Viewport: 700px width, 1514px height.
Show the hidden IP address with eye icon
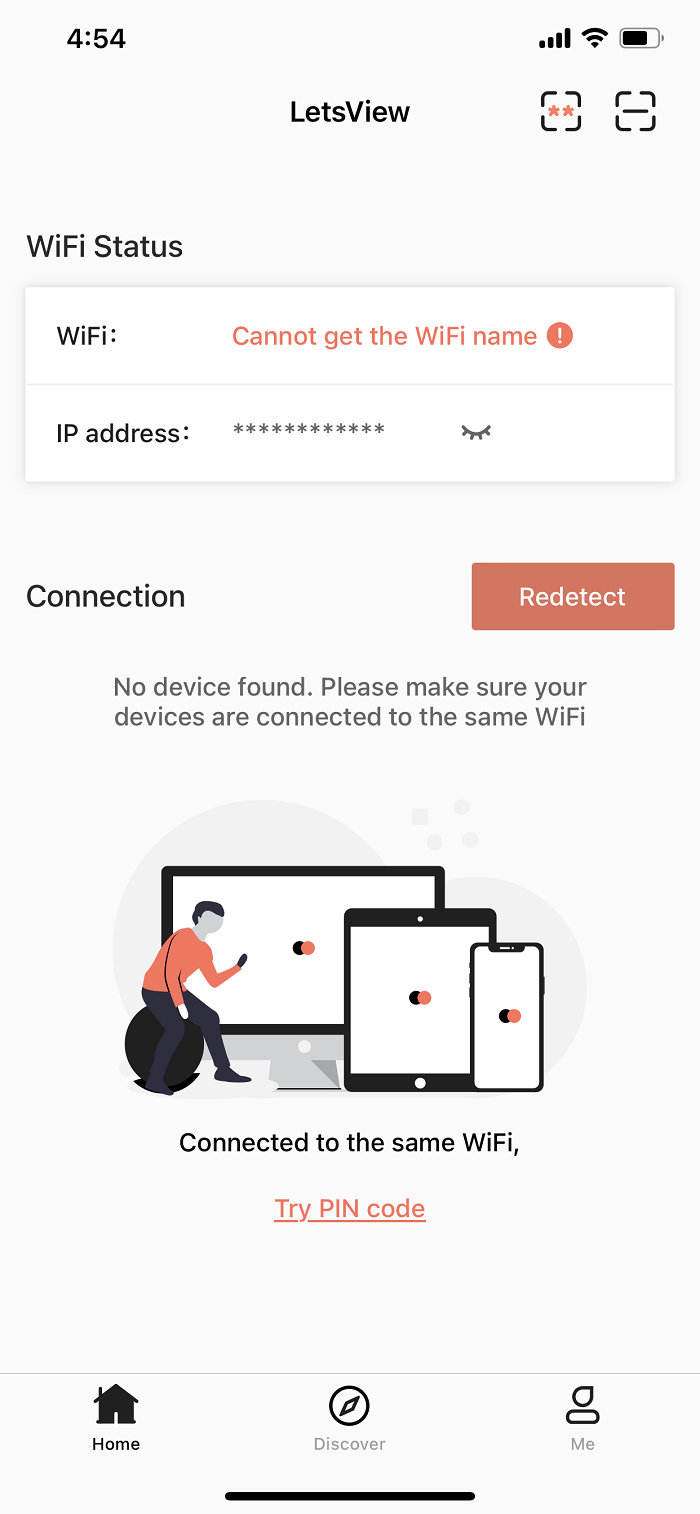point(476,432)
